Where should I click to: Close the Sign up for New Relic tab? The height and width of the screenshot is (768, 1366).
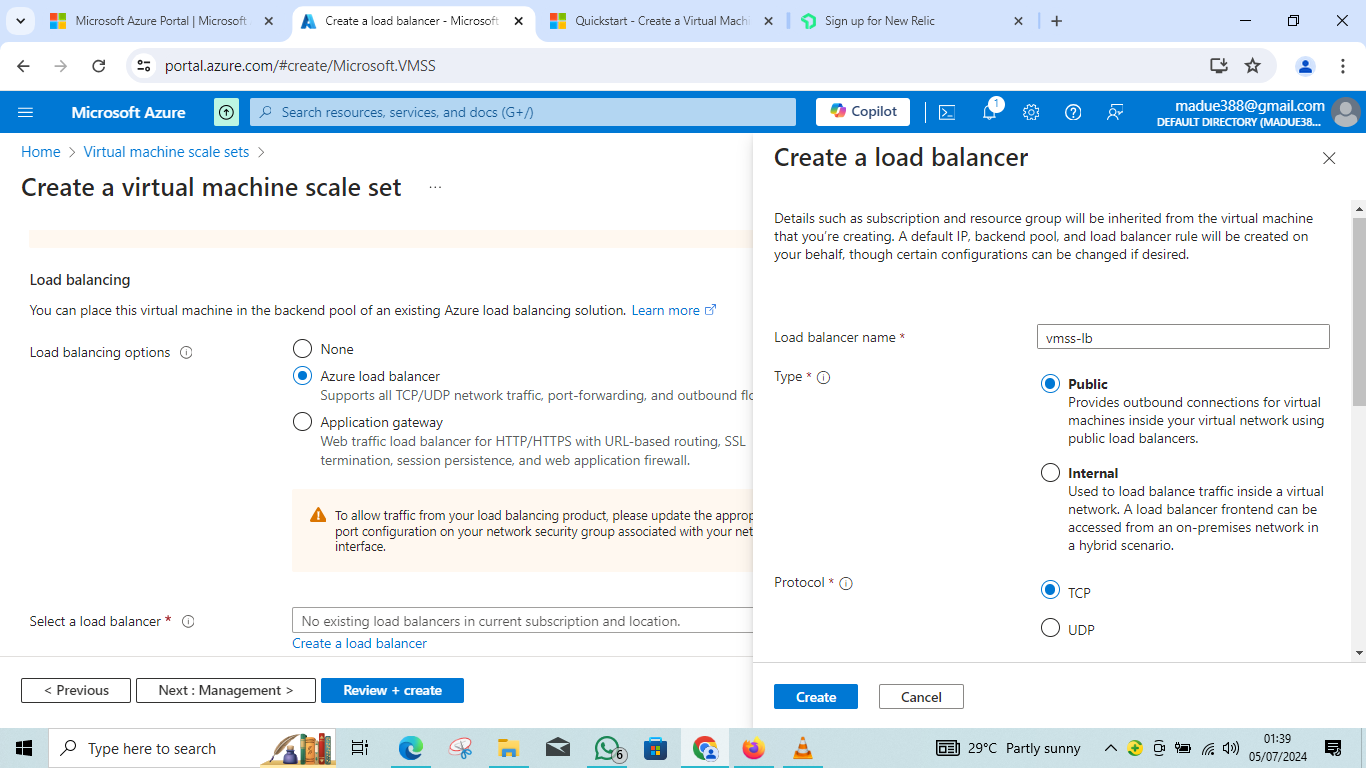point(1019,21)
